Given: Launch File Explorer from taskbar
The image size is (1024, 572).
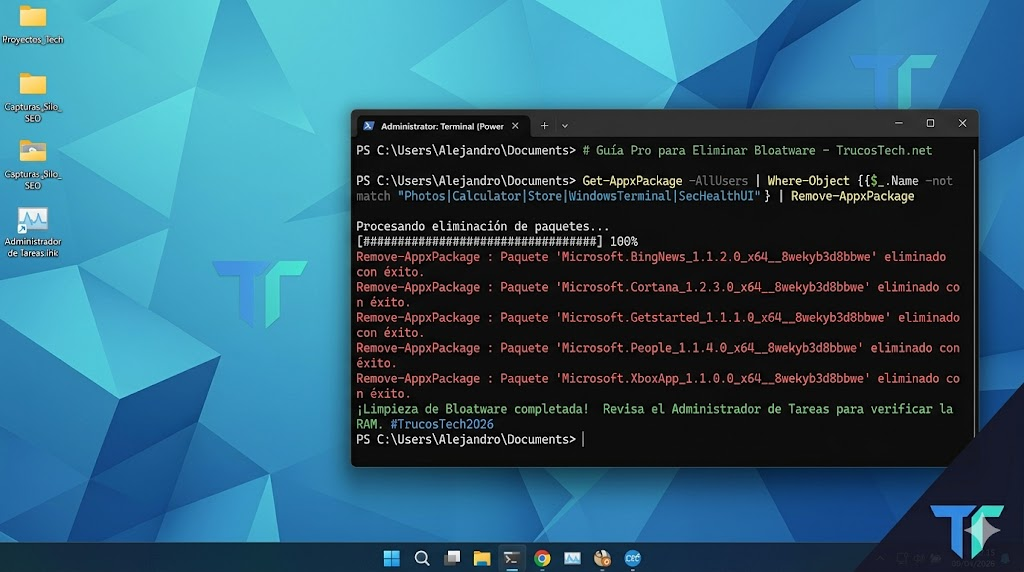Looking at the screenshot, I should [x=482, y=558].
